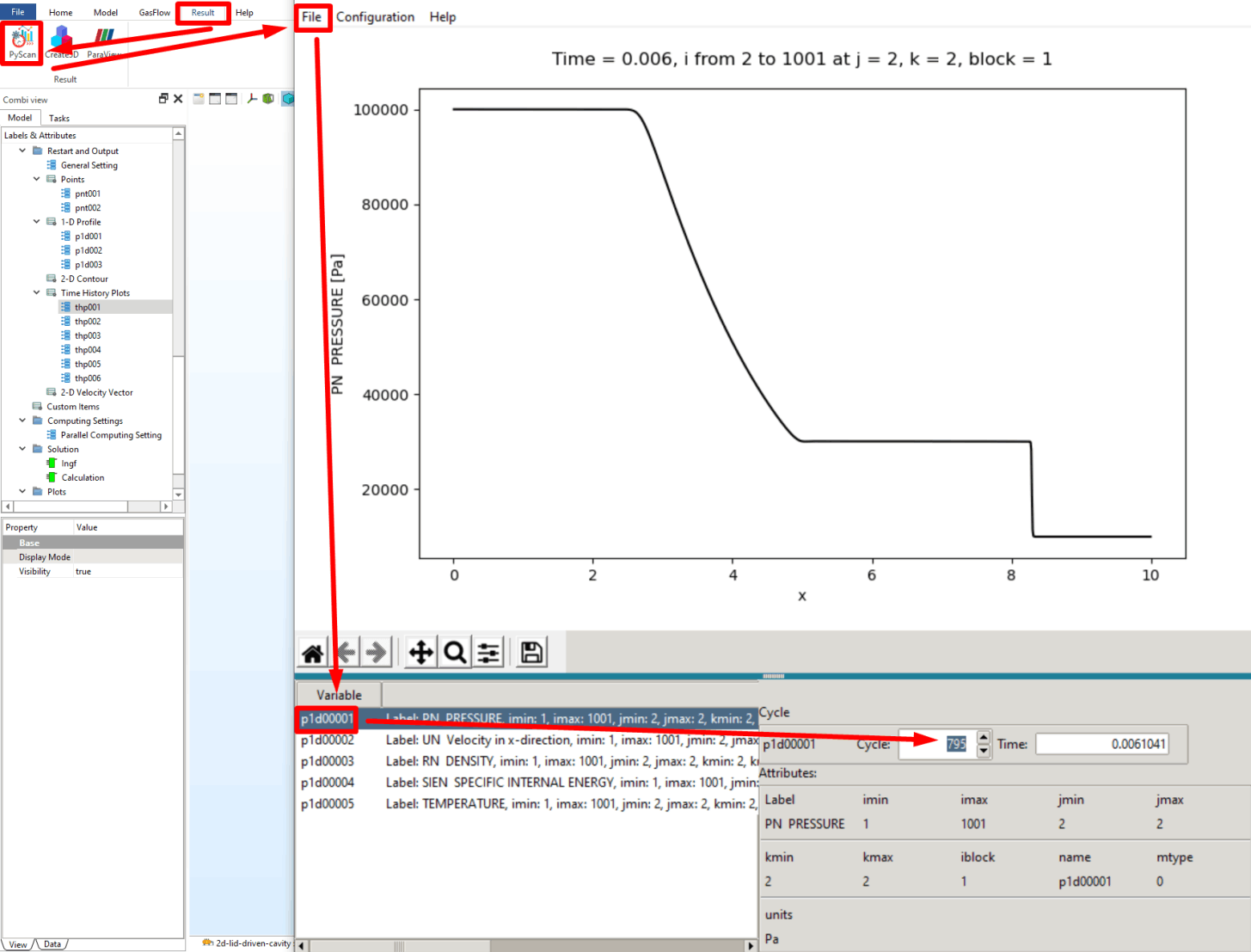Click the Variable column header
The width and height of the screenshot is (1251, 952).
click(339, 695)
